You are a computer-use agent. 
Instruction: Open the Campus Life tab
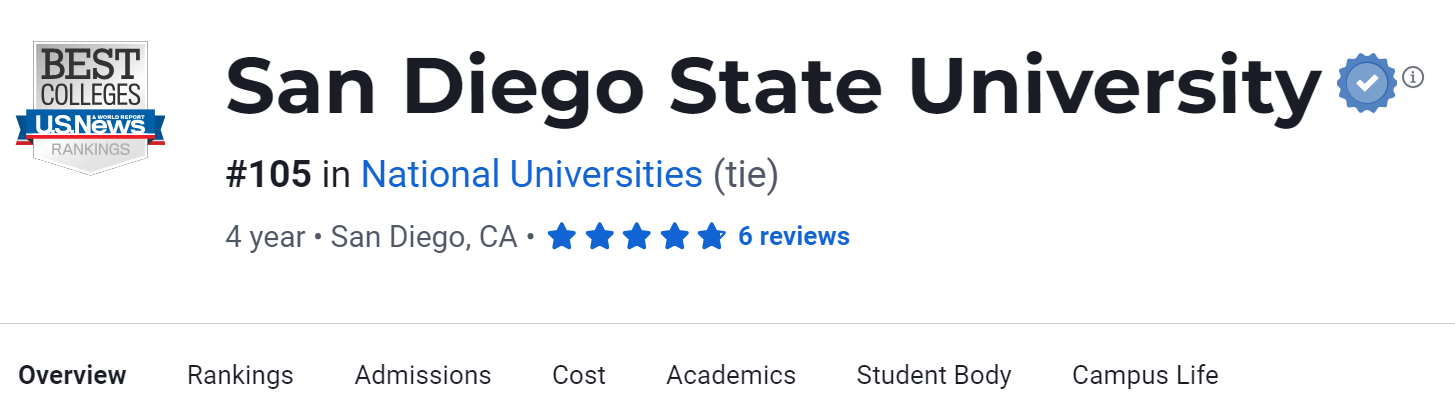click(x=1145, y=375)
